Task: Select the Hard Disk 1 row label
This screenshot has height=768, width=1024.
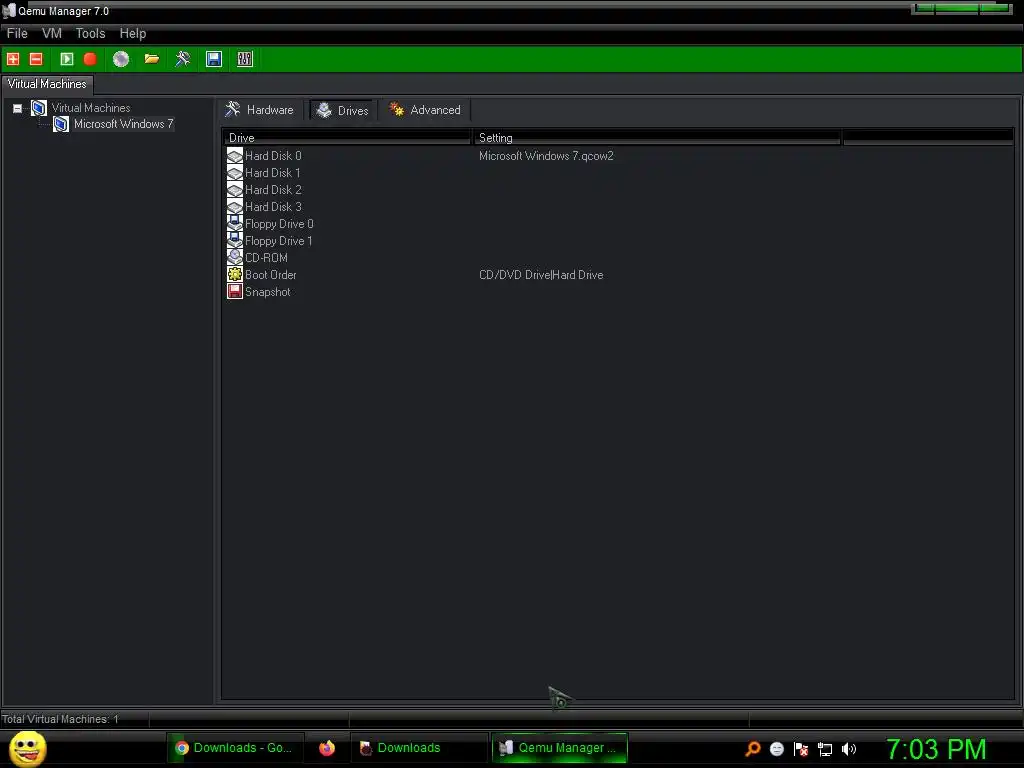Action: 272,172
